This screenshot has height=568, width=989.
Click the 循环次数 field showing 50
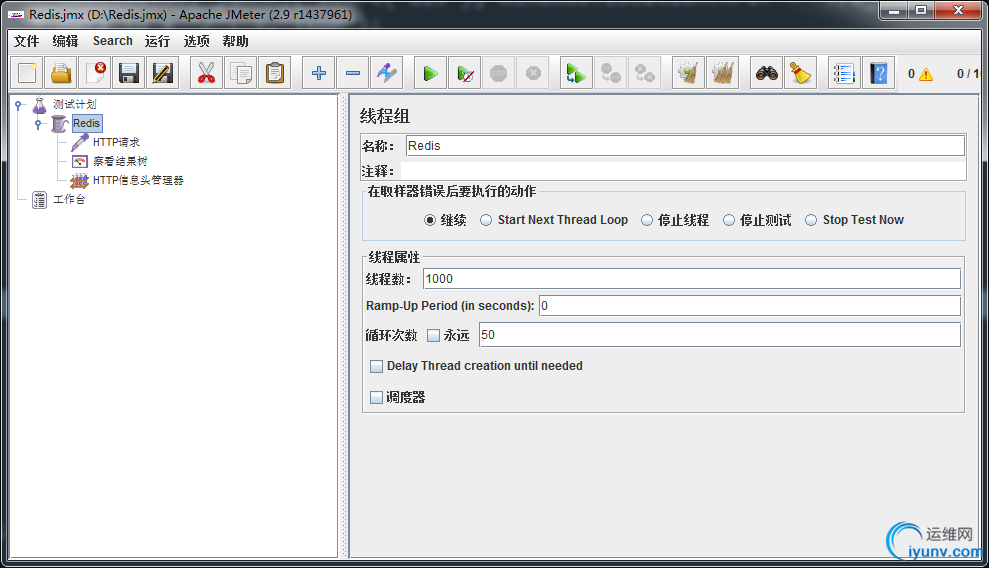(720, 335)
